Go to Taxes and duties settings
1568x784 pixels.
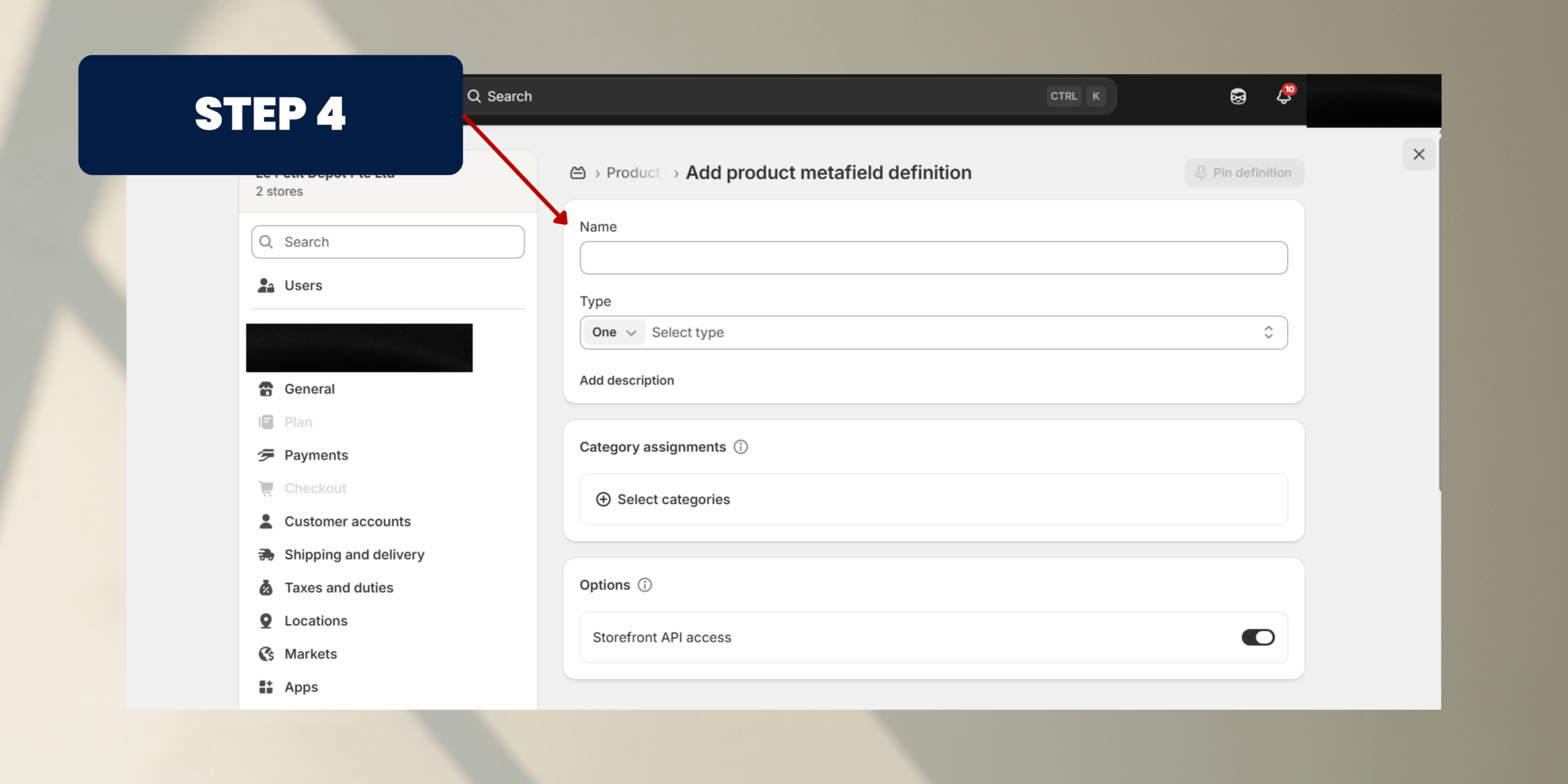pos(339,587)
